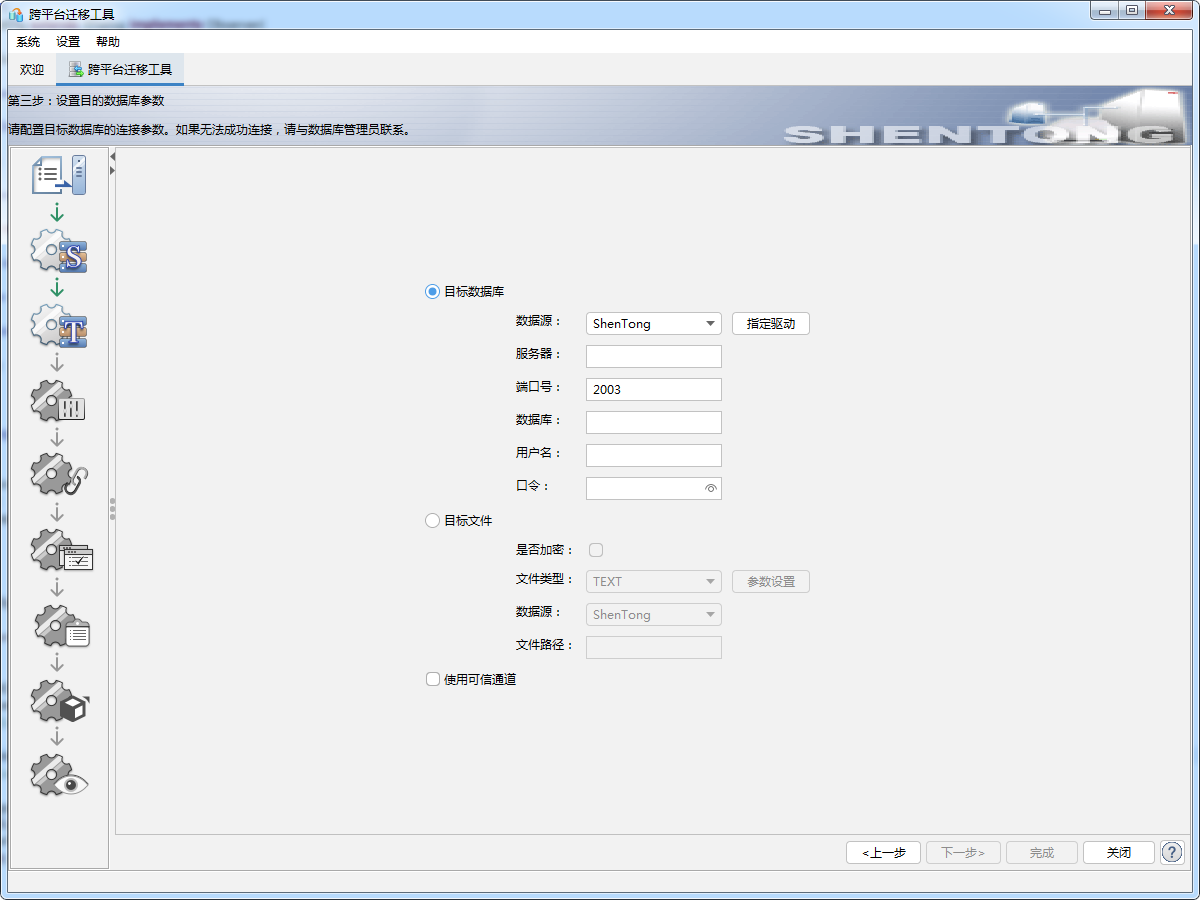The image size is (1200, 900).
Task: Select the 目标文件 radio button
Action: pos(432,520)
